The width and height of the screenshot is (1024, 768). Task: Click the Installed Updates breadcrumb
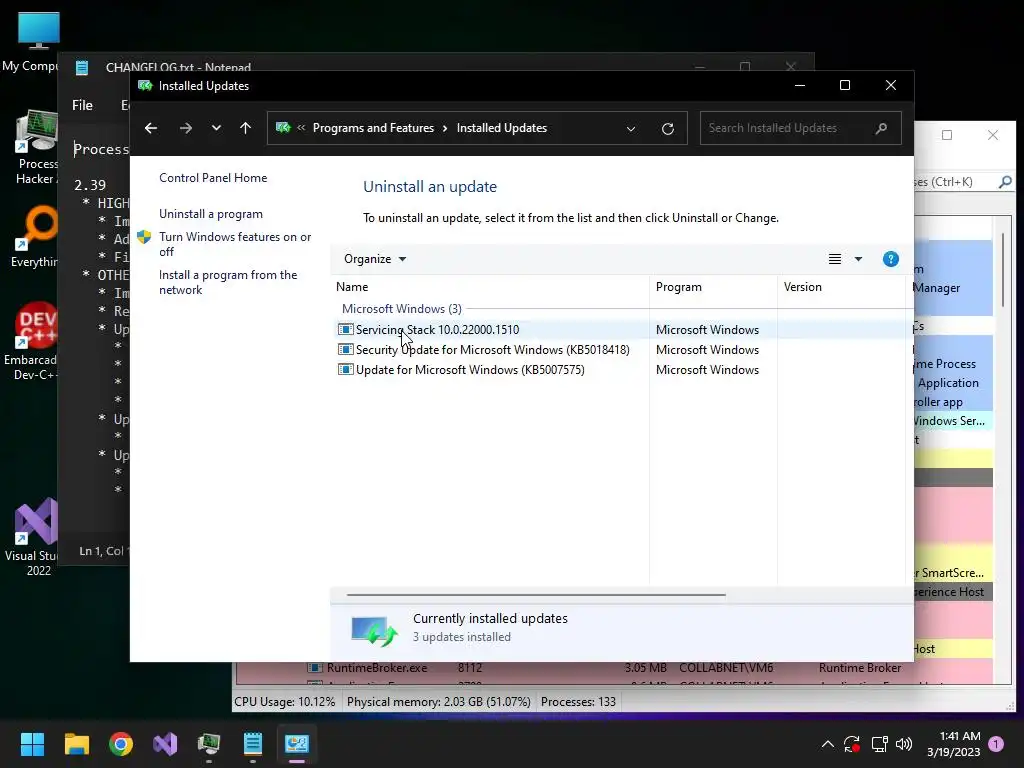(x=502, y=128)
